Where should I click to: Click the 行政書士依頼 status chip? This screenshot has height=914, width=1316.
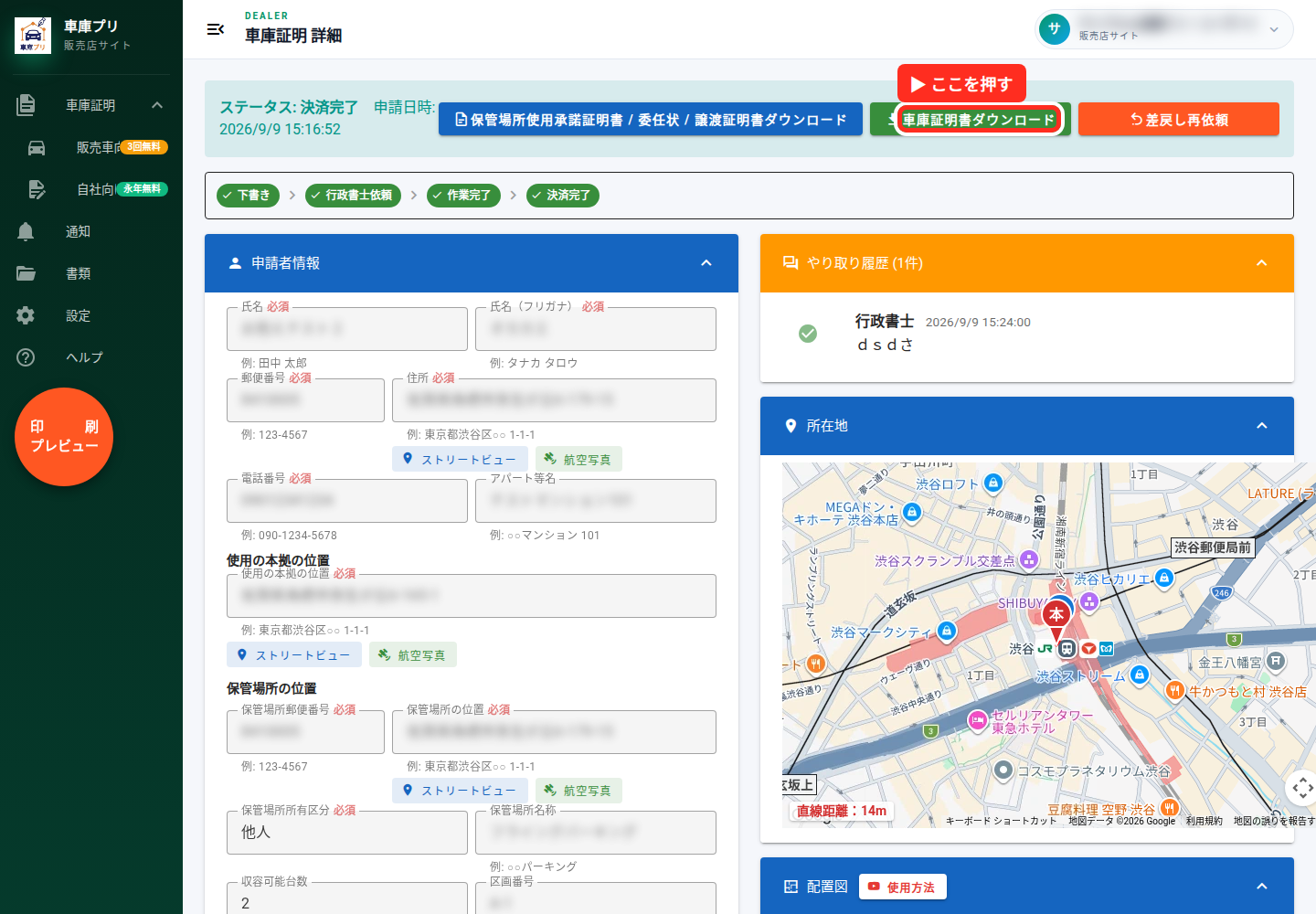(x=353, y=196)
